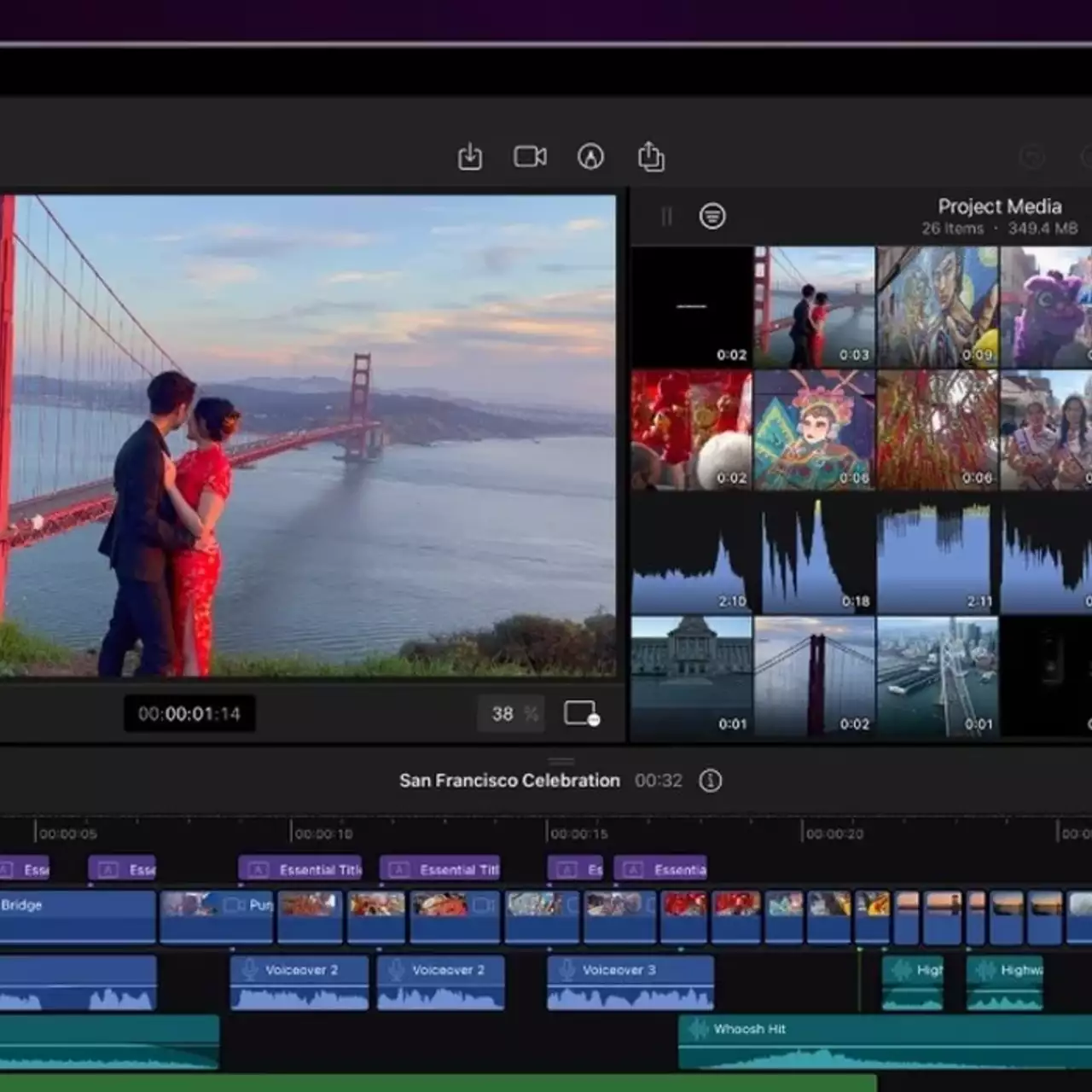Click the Live Drawing pen-tip icon
Image resolution: width=1092 pixels, height=1092 pixels.
point(590,157)
